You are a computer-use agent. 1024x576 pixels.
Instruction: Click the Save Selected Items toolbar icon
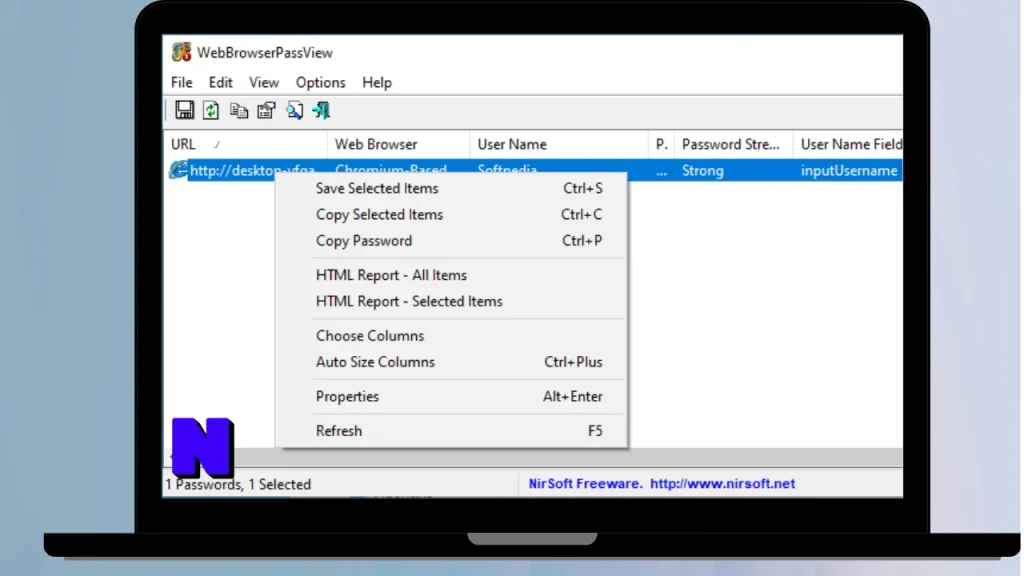[184, 110]
